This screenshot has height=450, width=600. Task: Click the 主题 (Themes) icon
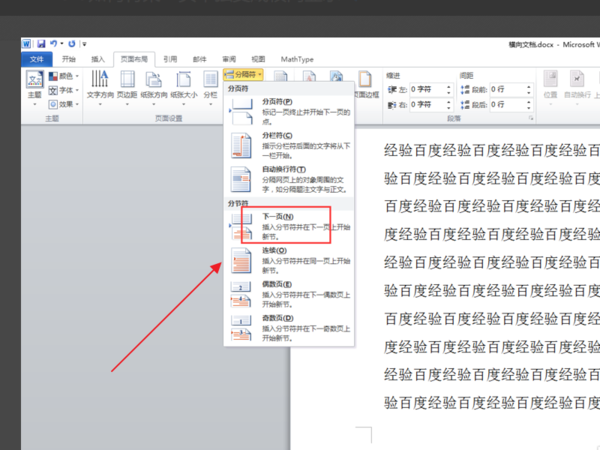click(x=34, y=80)
